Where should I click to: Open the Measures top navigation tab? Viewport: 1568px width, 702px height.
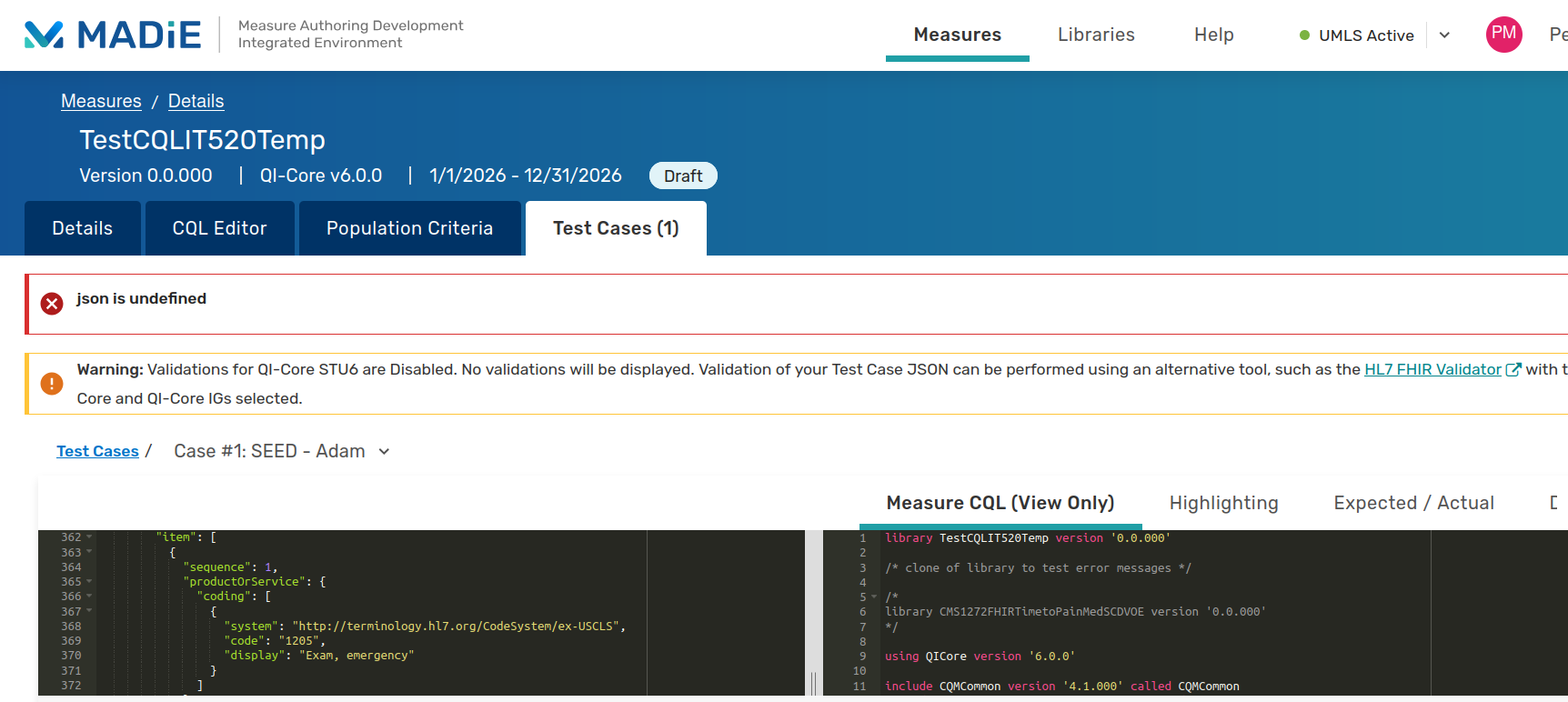(957, 35)
